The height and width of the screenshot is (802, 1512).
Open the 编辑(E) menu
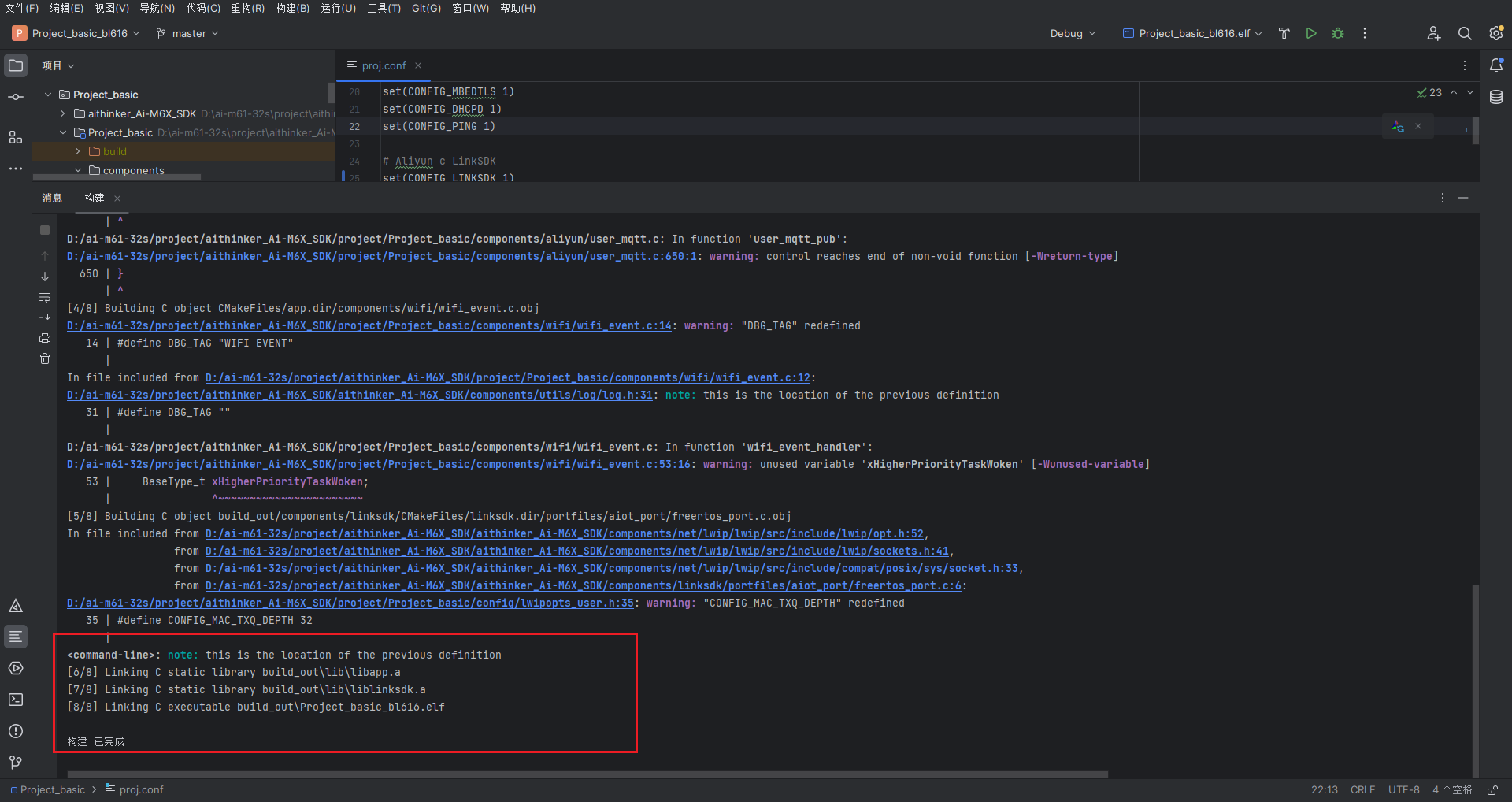(x=66, y=8)
